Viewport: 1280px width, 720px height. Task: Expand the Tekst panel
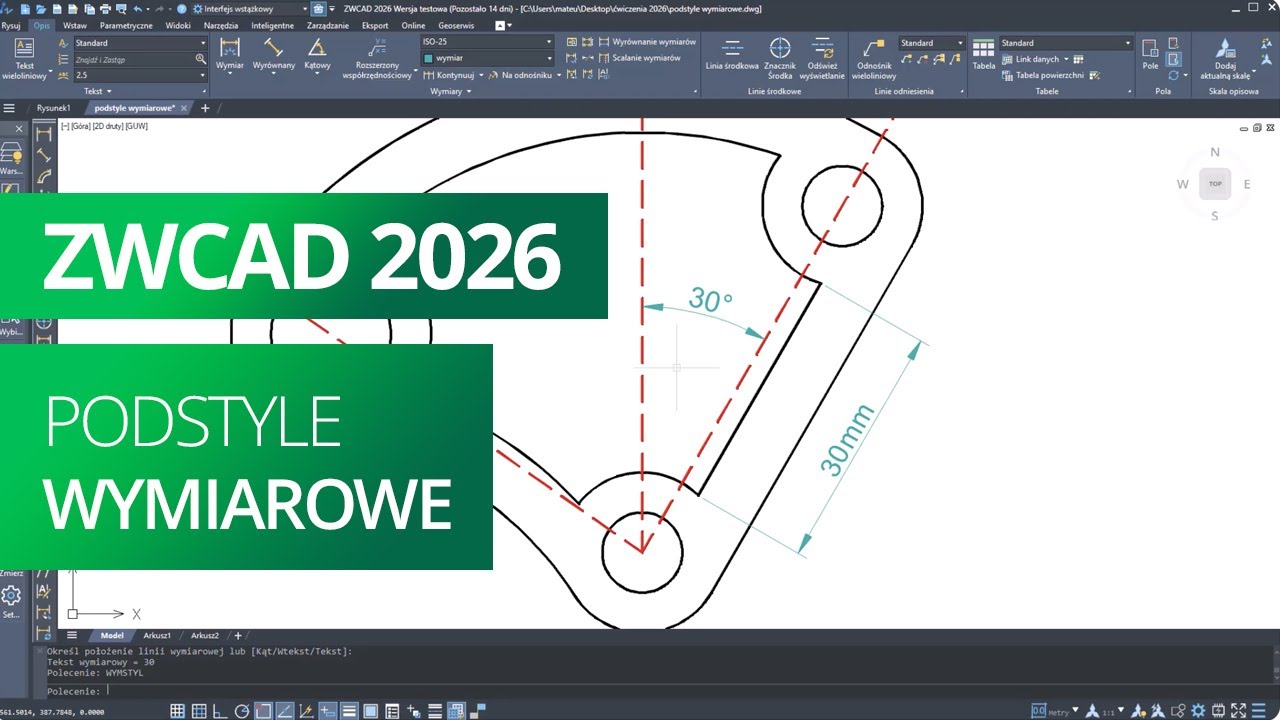click(x=97, y=91)
